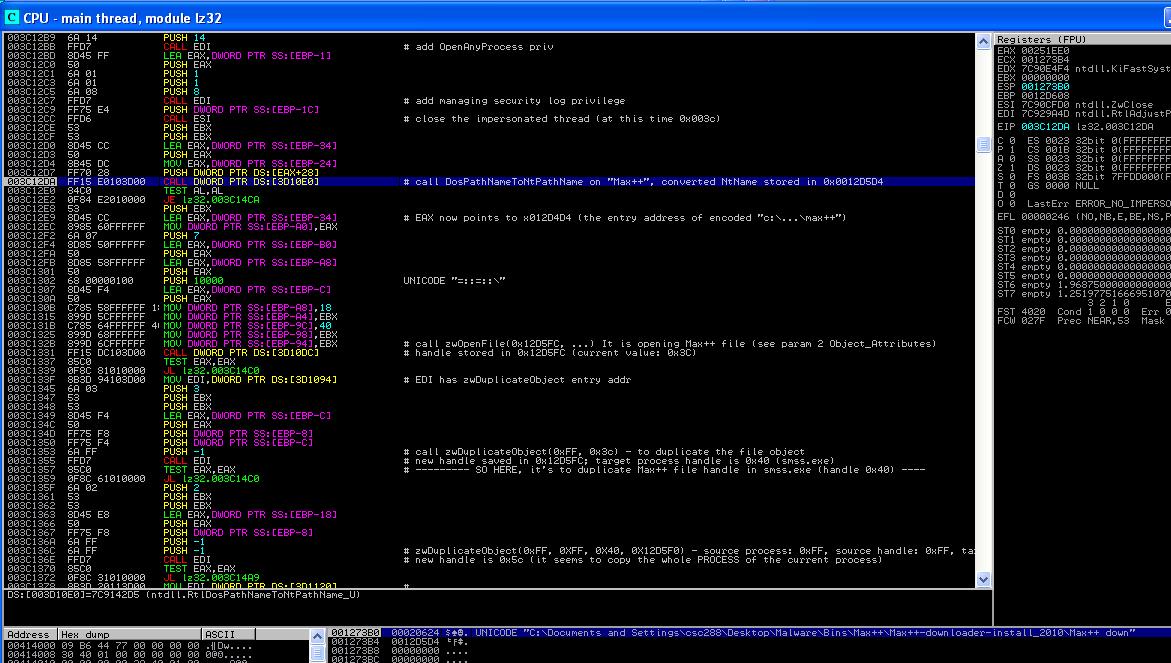This screenshot has height=663, width=1171.
Task: Select stack entry 001273B4 with value 0012D5D4
Action: point(750,641)
